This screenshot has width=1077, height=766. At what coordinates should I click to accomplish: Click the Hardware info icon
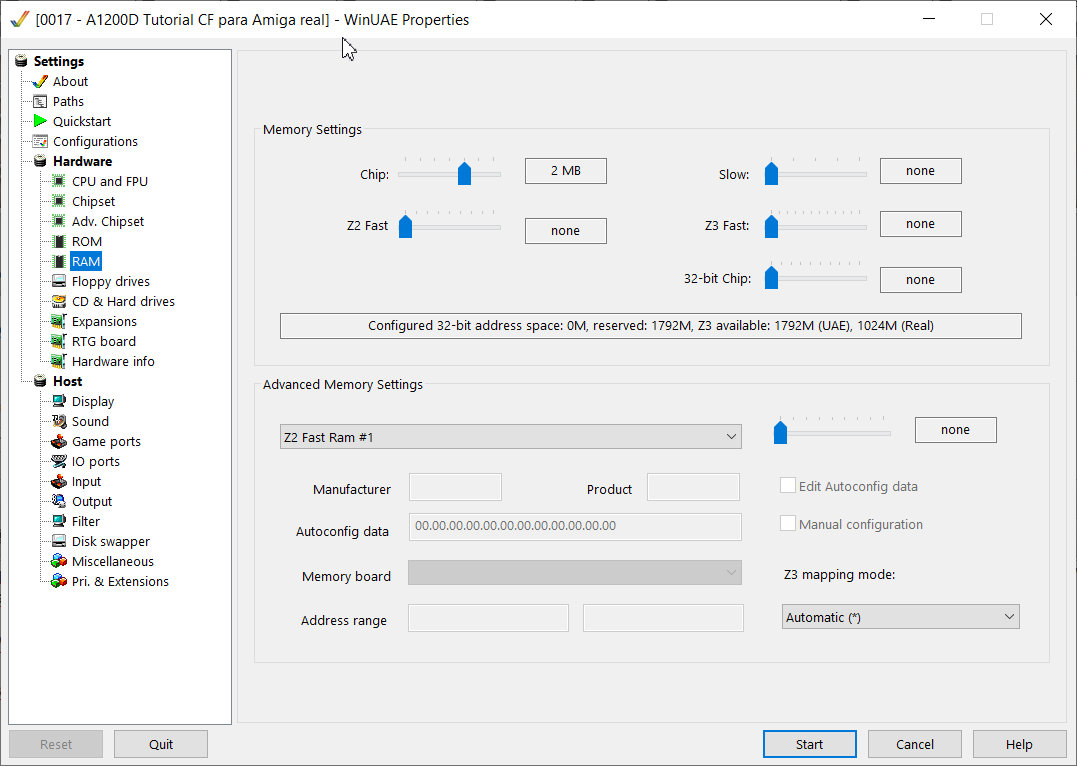pyautogui.click(x=59, y=361)
